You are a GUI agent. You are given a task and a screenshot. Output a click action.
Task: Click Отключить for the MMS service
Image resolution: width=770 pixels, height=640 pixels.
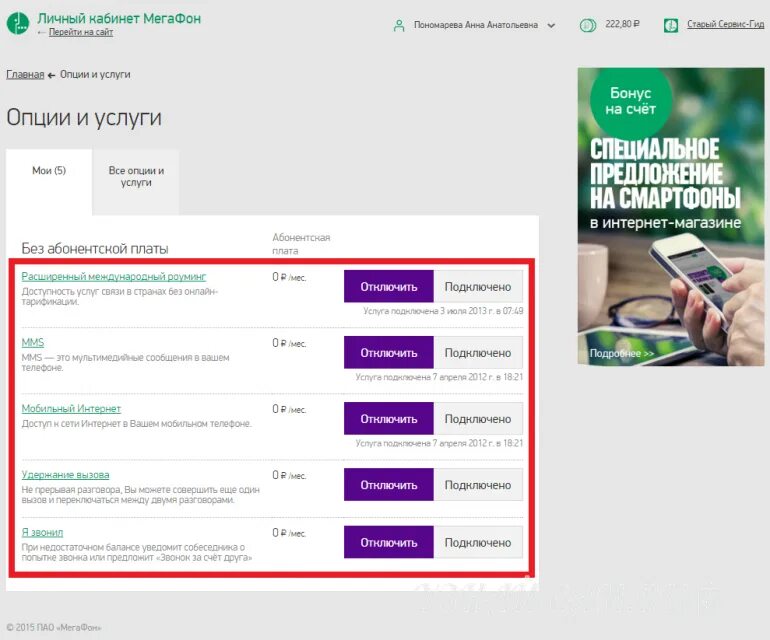coord(388,353)
